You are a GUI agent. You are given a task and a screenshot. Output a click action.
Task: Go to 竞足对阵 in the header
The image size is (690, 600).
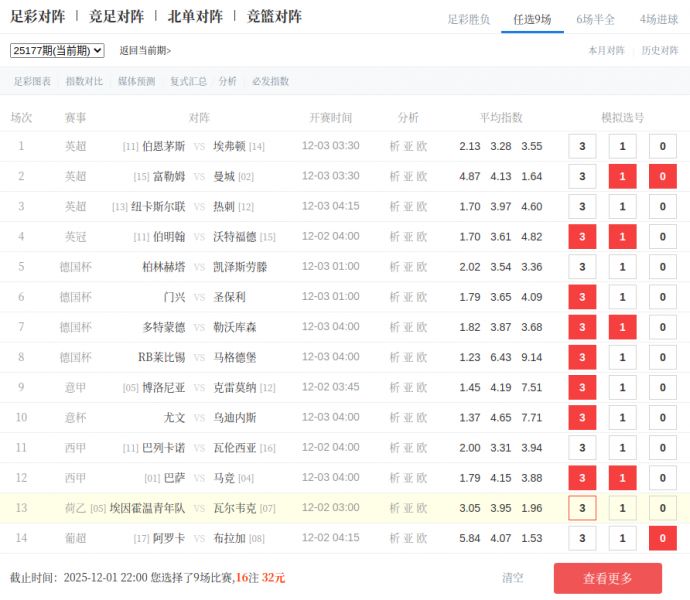point(116,17)
